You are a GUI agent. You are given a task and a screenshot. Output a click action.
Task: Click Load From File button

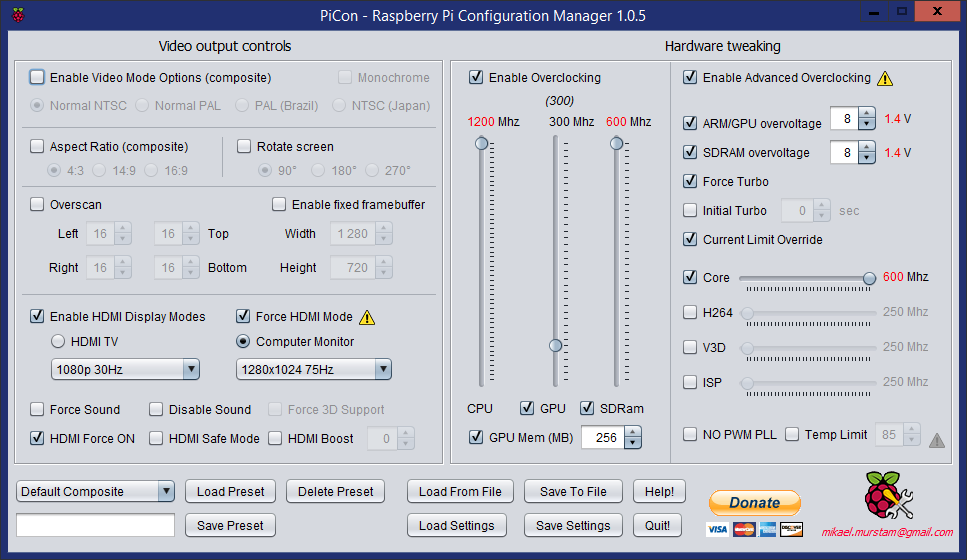(460, 492)
